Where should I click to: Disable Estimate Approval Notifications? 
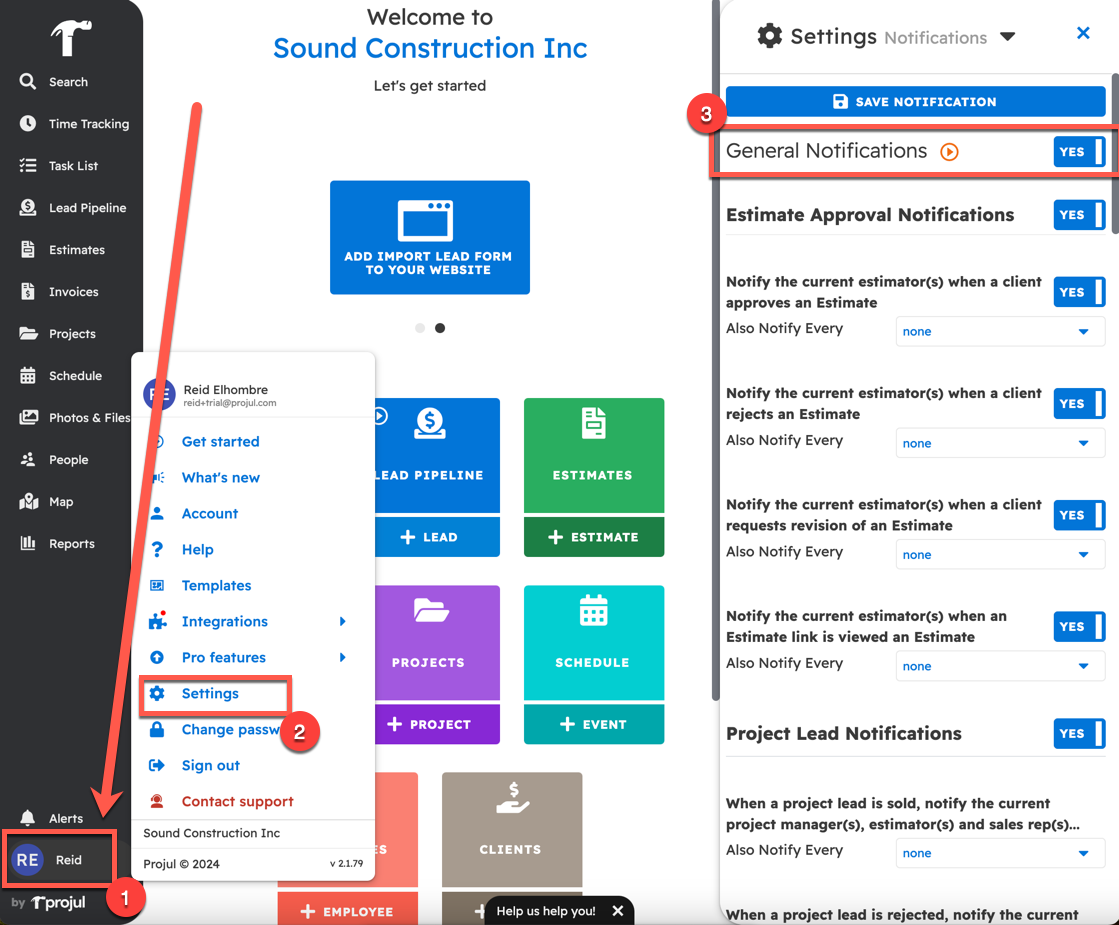1078,214
